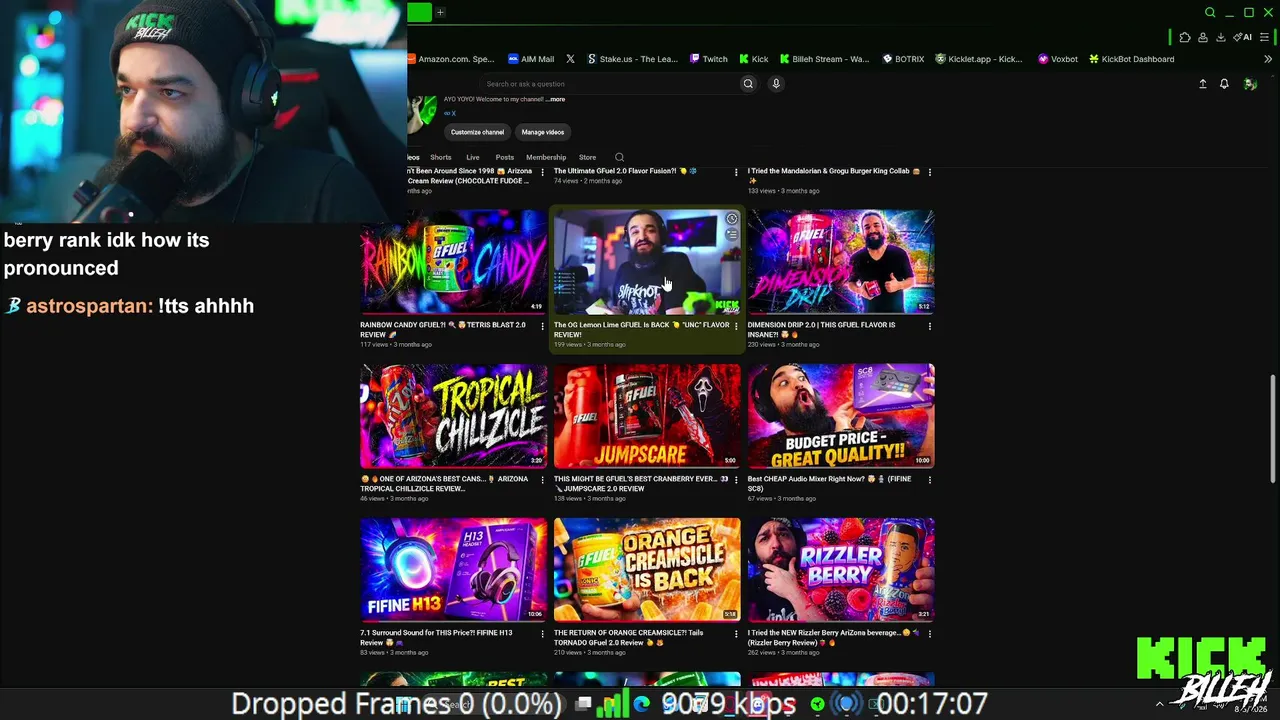Click title 'The OG Lemon Lime GFUEL is BACK'
The image size is (1280, 720).
[x=642, y=330]
